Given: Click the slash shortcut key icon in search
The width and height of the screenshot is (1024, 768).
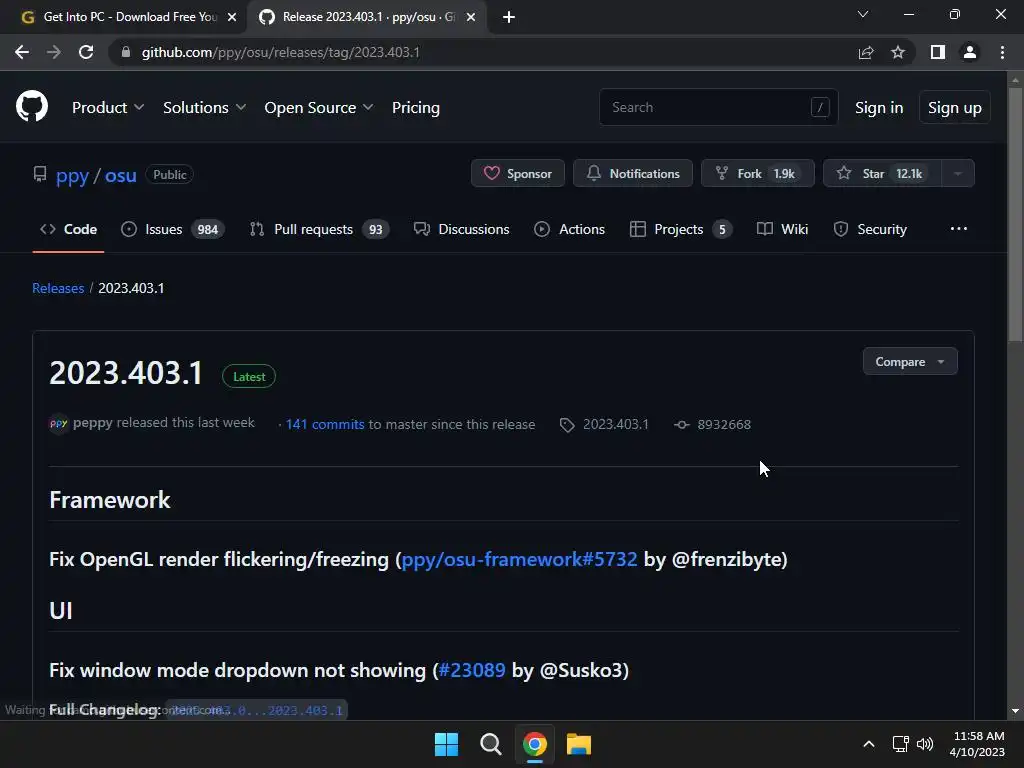Looking at the screenshot, I should (820, 107).
